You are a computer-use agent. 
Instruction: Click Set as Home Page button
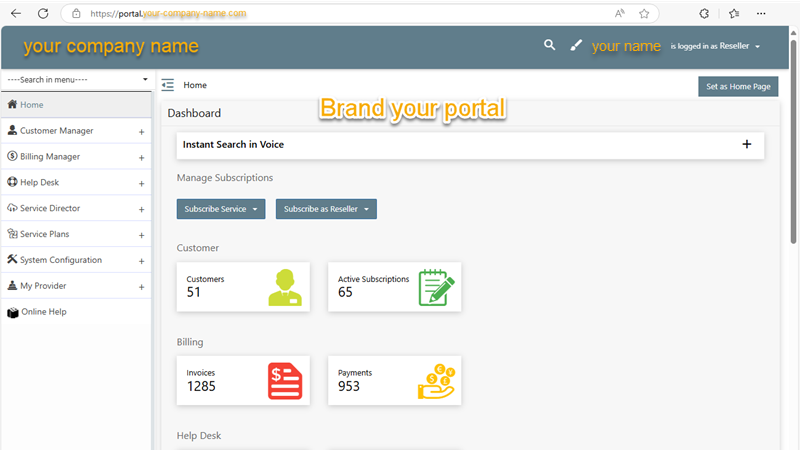[738, 86]
